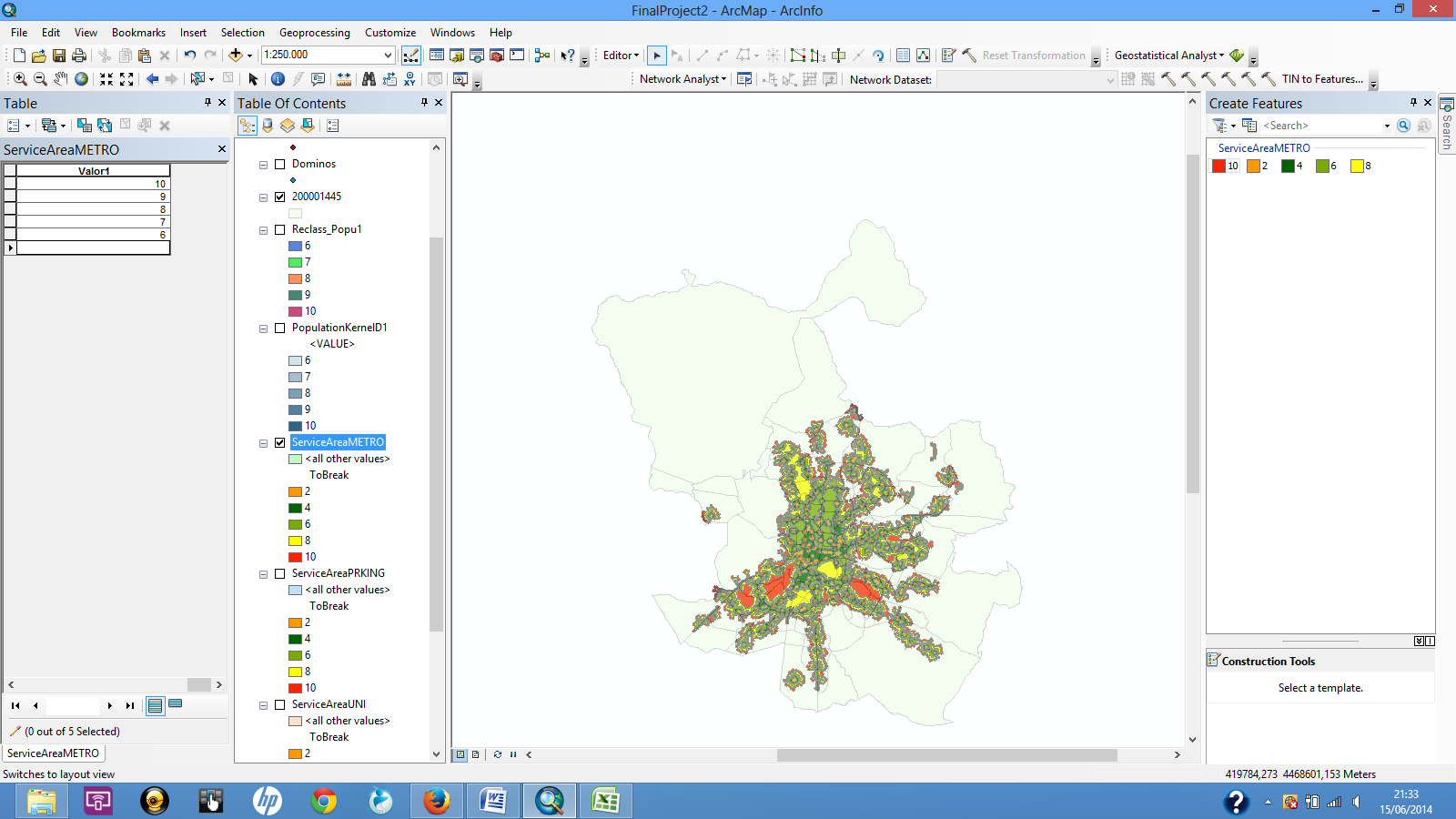
Task: Collapse the PopulationKernelD1 layer tree
Action: pos(264,329)
